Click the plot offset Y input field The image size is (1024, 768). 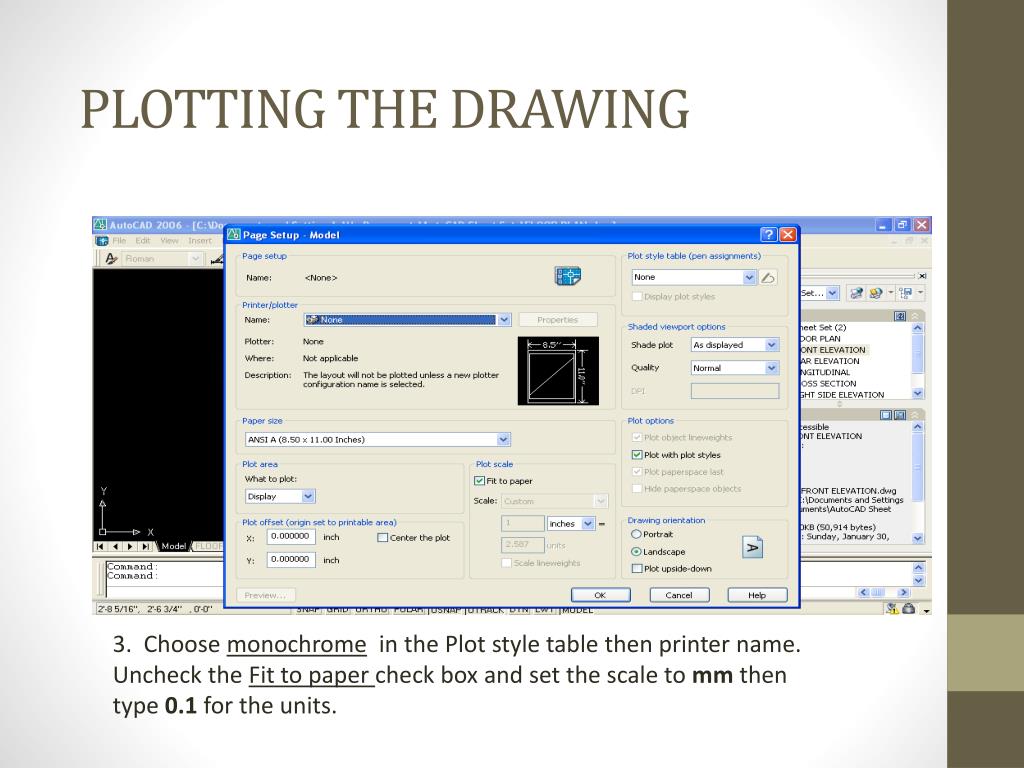(291, 560)
